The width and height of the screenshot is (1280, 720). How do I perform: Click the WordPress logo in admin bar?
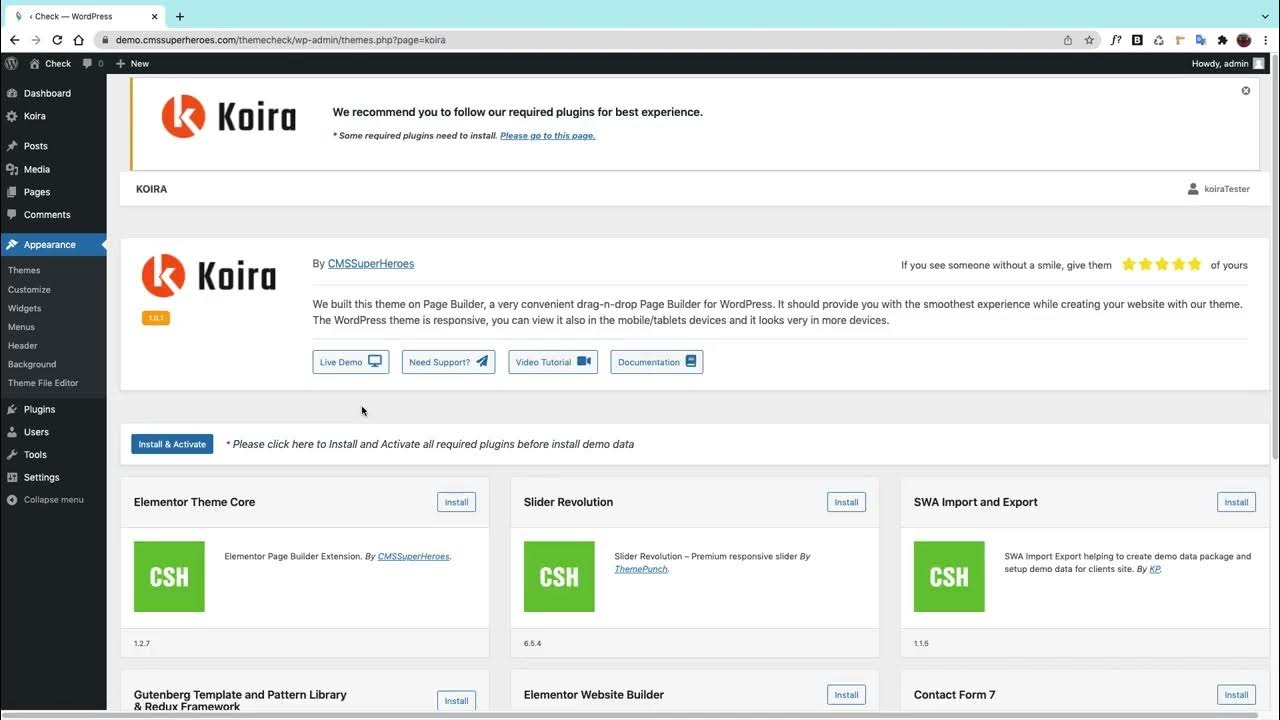click(11, 63)
